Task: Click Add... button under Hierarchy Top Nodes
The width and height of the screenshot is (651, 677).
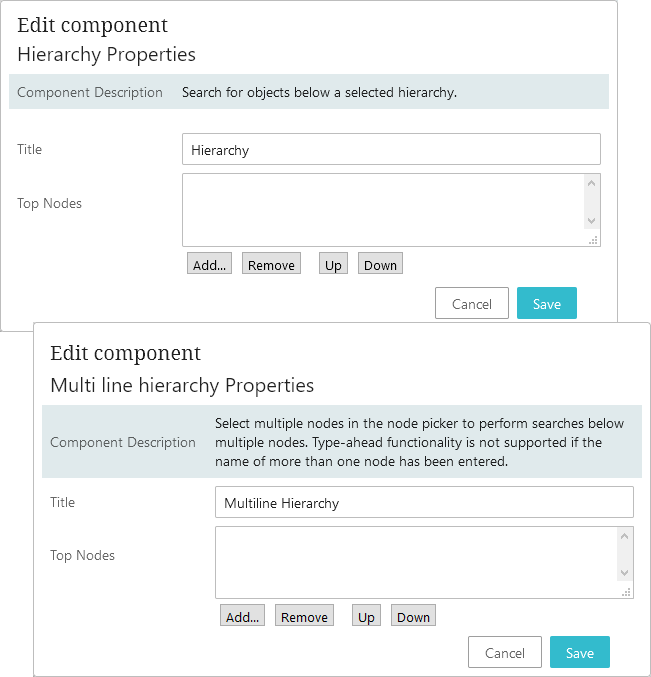Action: tap(210, 265)
